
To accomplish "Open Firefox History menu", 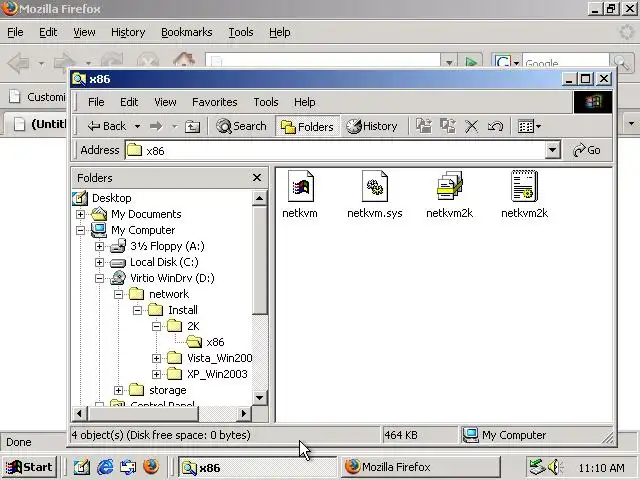I will [128, 32].
